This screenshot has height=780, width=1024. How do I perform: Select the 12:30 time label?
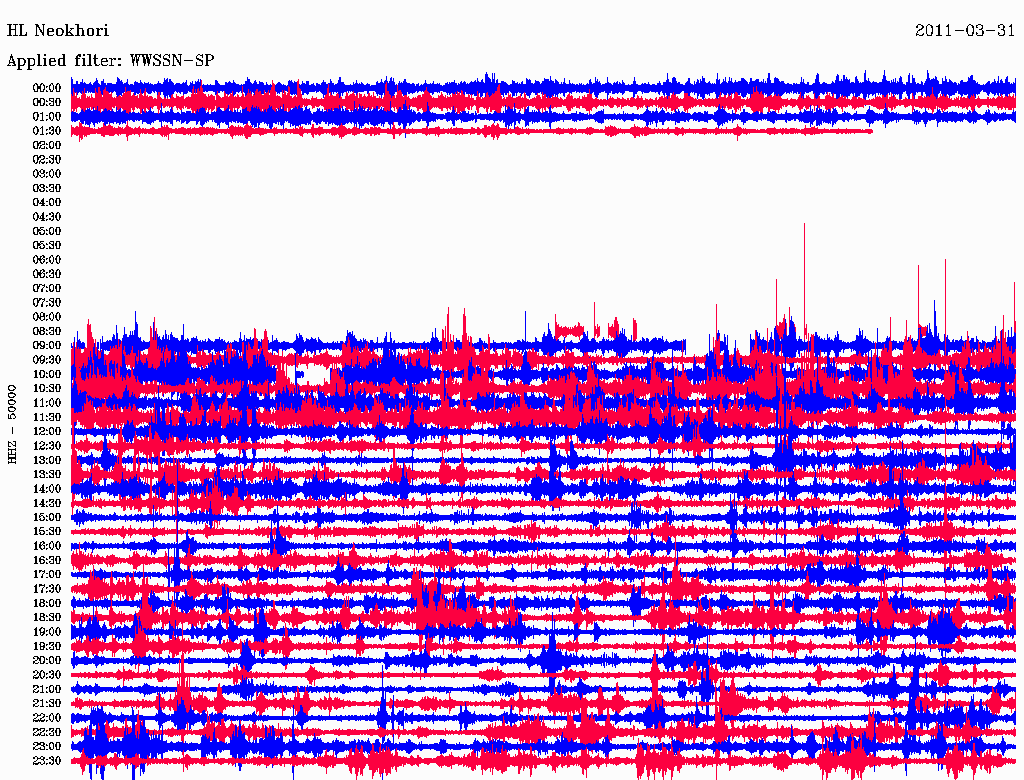[x=46, y=446]
